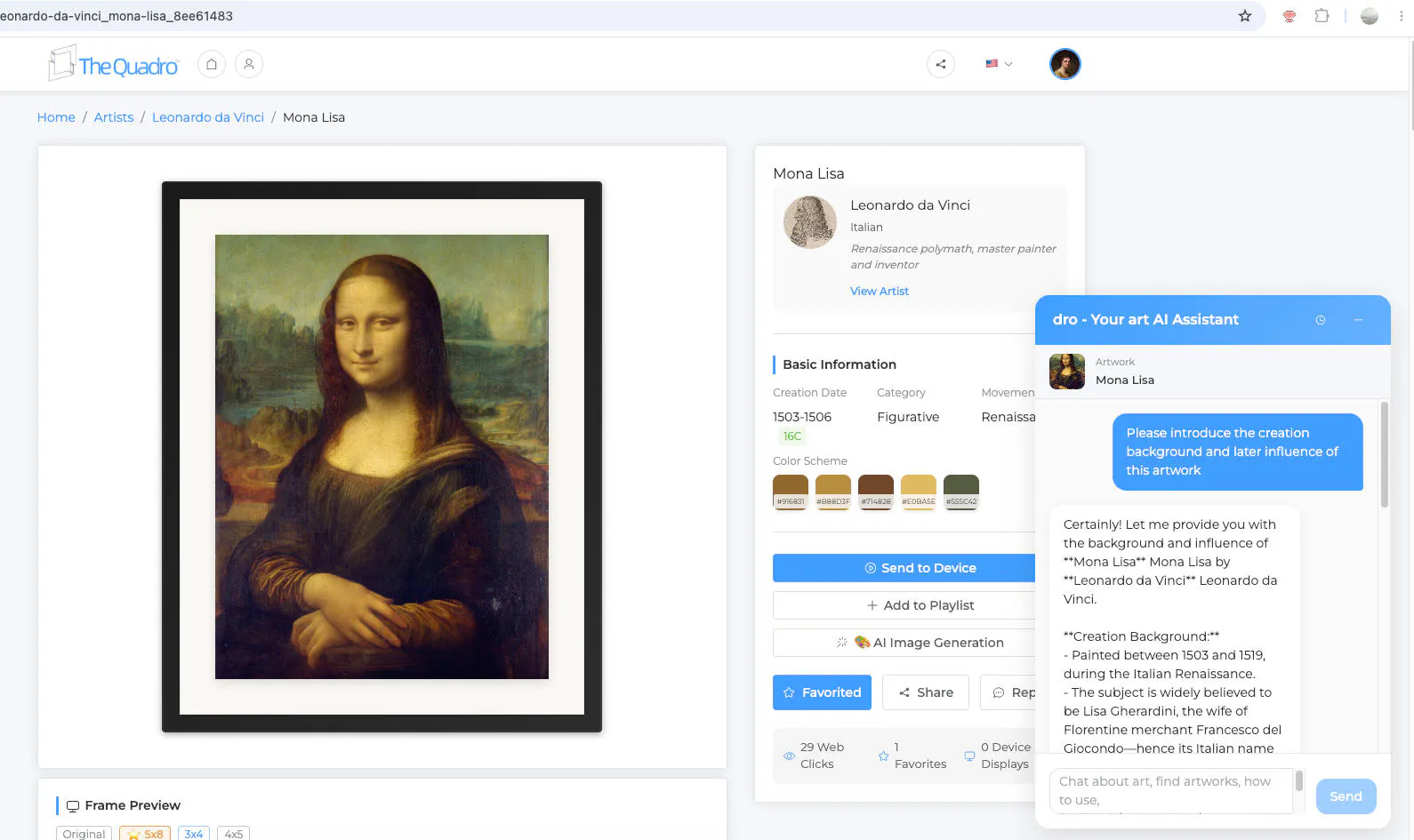
Task: Open Leonardo da Vinci breadcrumb link
Action: click(208, 117)
